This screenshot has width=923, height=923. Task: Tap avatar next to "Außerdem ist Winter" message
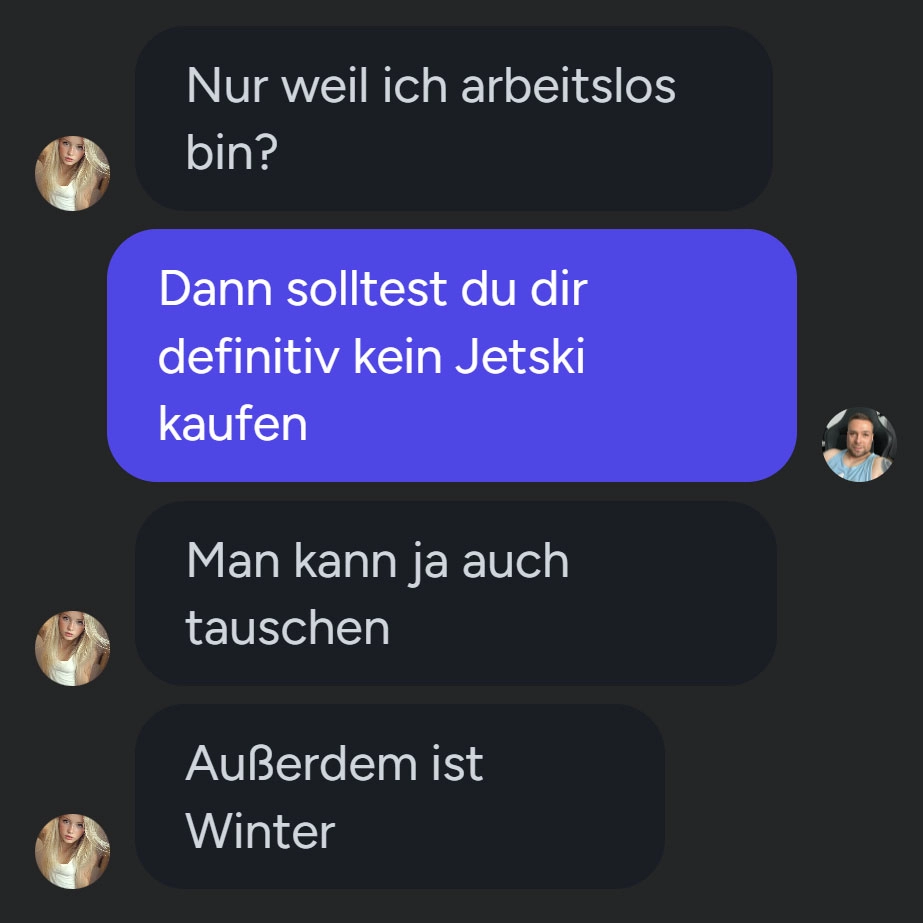pos(72,851)
